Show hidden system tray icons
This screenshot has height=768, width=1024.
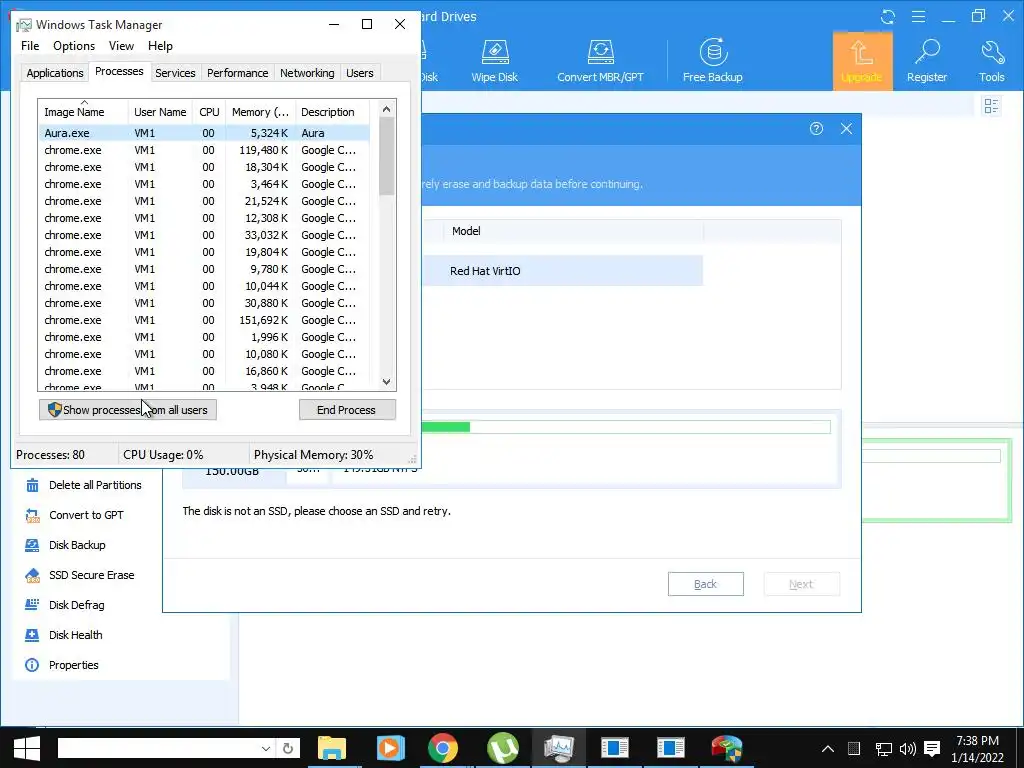(x=827, y=749)
